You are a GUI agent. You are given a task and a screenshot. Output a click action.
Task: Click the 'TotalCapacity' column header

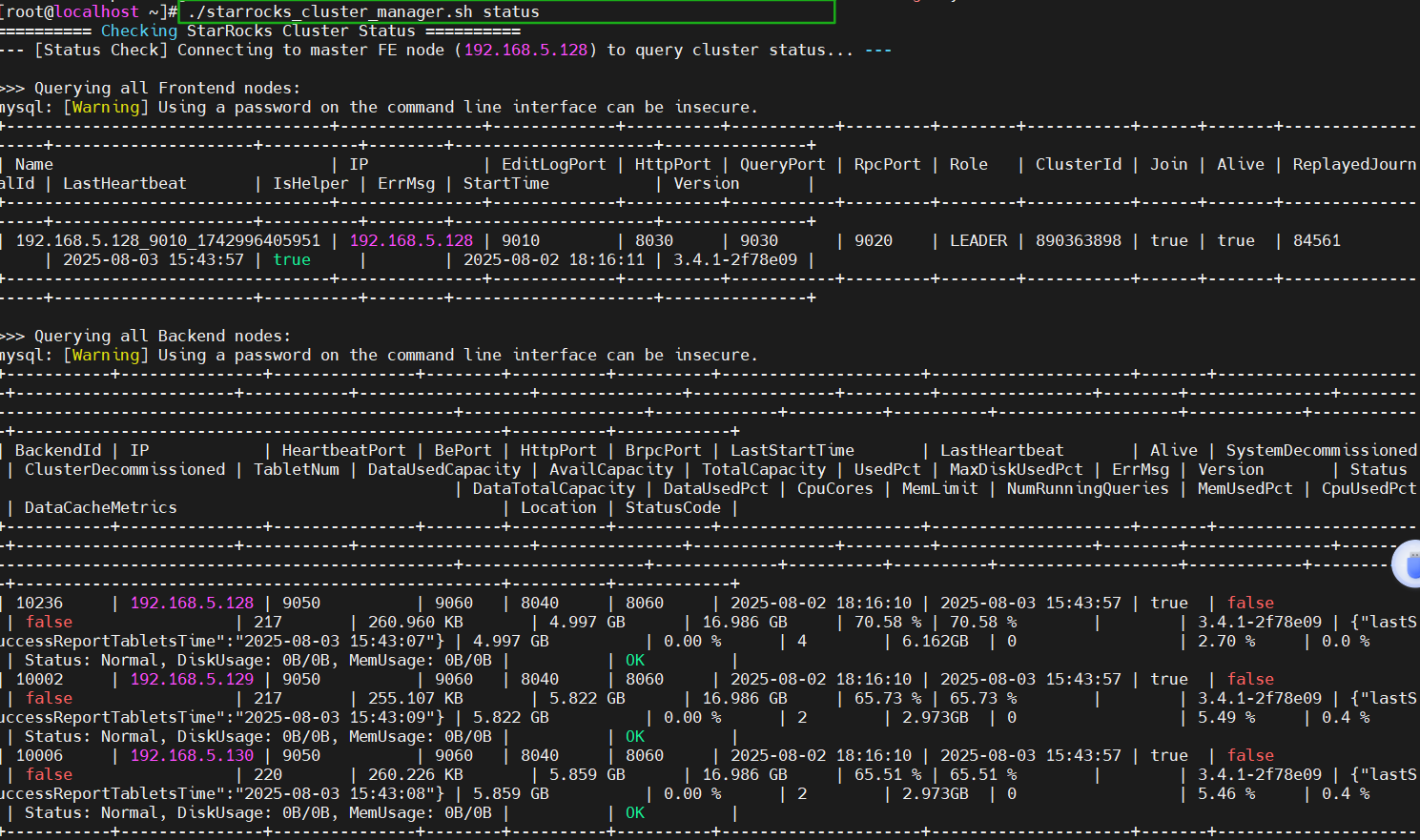tap(764, 469)
